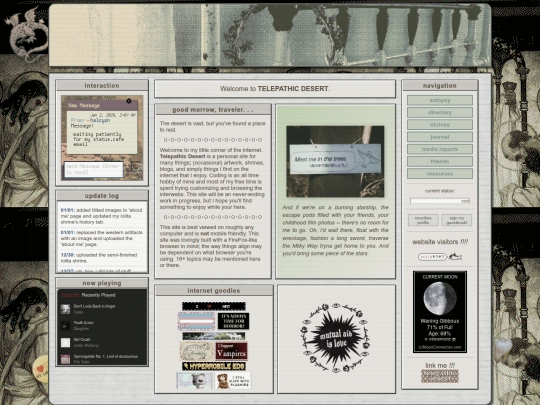The width and height of the screenshot is (540, 405).
Task: Click 'I still sleep with plushies' badge
Action: (x=233, y=381)
